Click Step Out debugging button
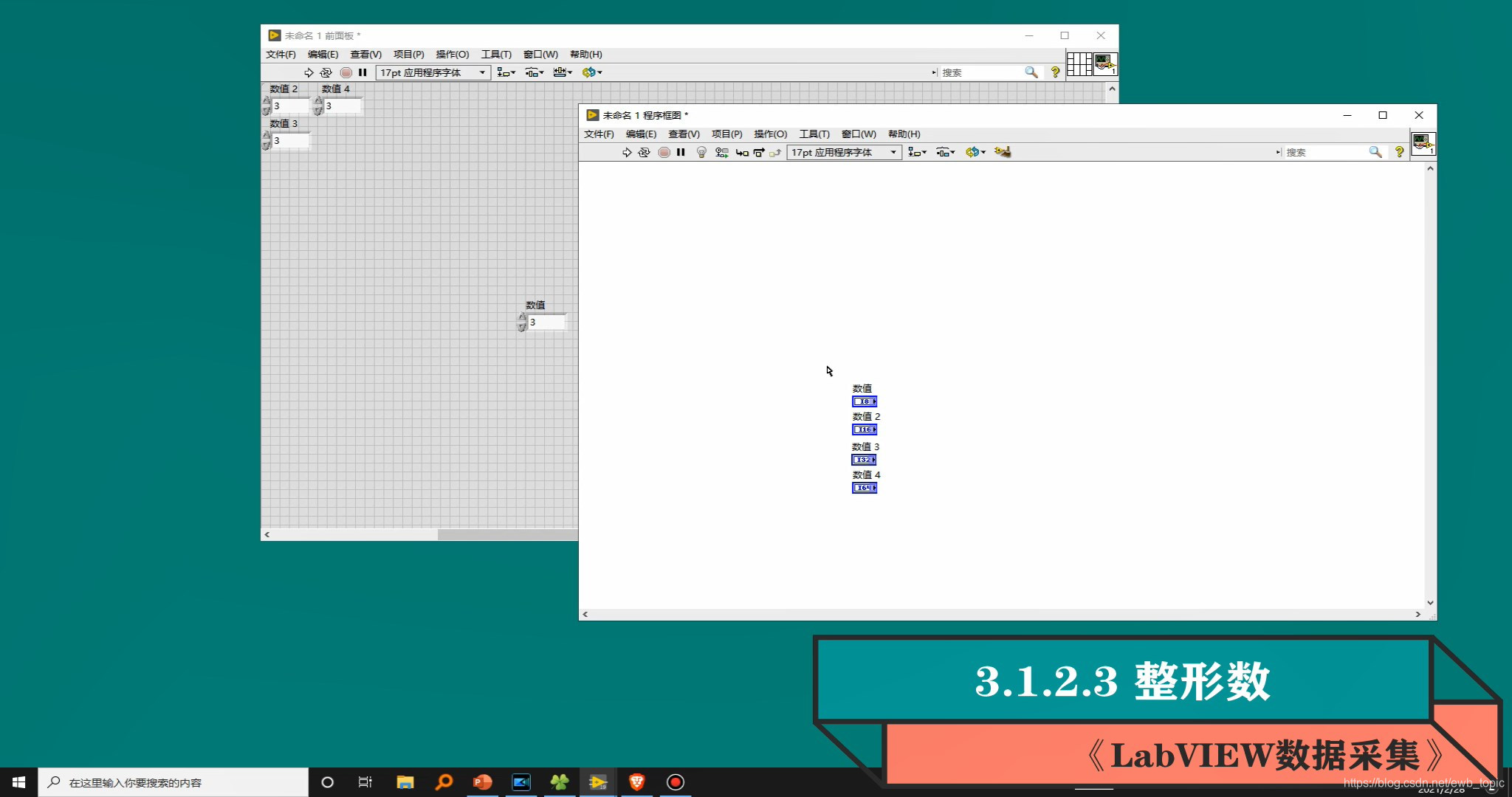Screen dimensions: 1512x797 [775, 152]
